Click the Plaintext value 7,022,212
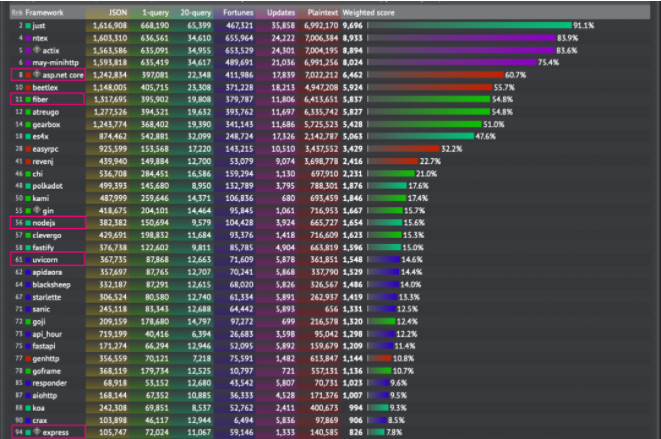Screen dimensions: 661x439 pos(321,75)
